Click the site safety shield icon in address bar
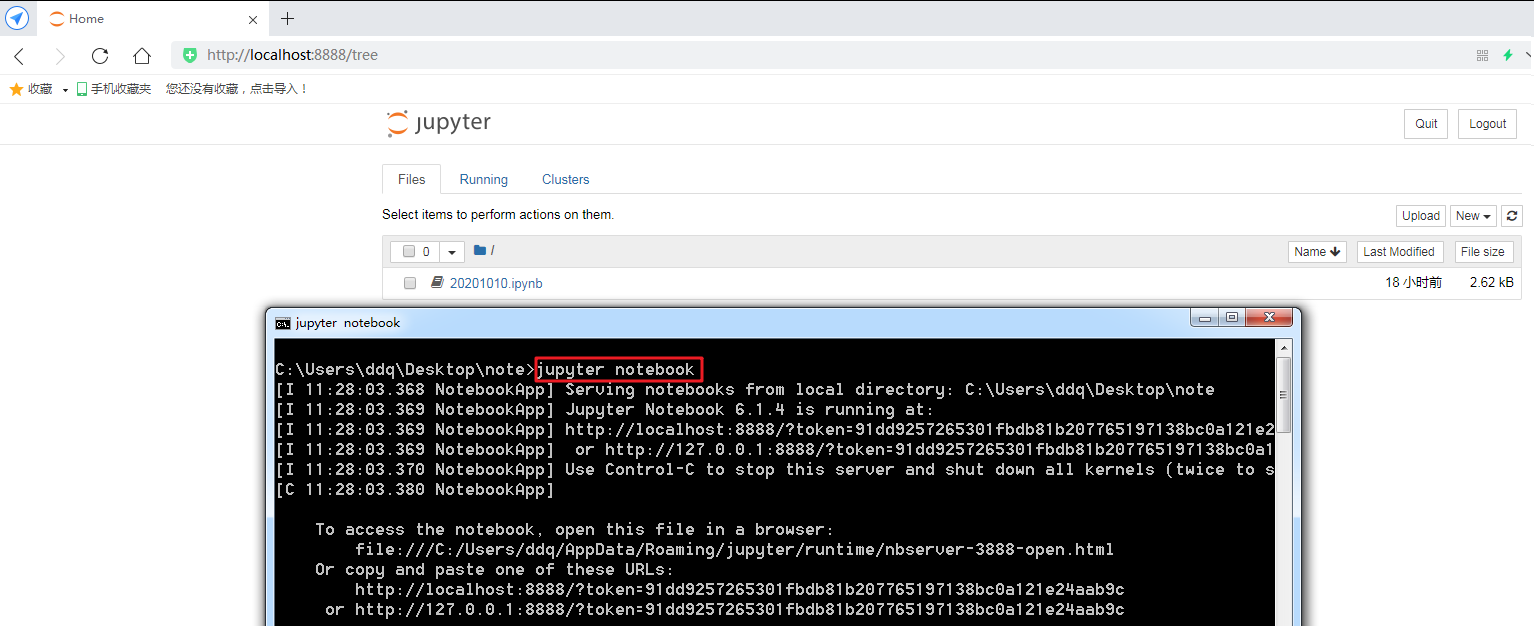This screenshot has width=1534, height=626. click(189, 55)
